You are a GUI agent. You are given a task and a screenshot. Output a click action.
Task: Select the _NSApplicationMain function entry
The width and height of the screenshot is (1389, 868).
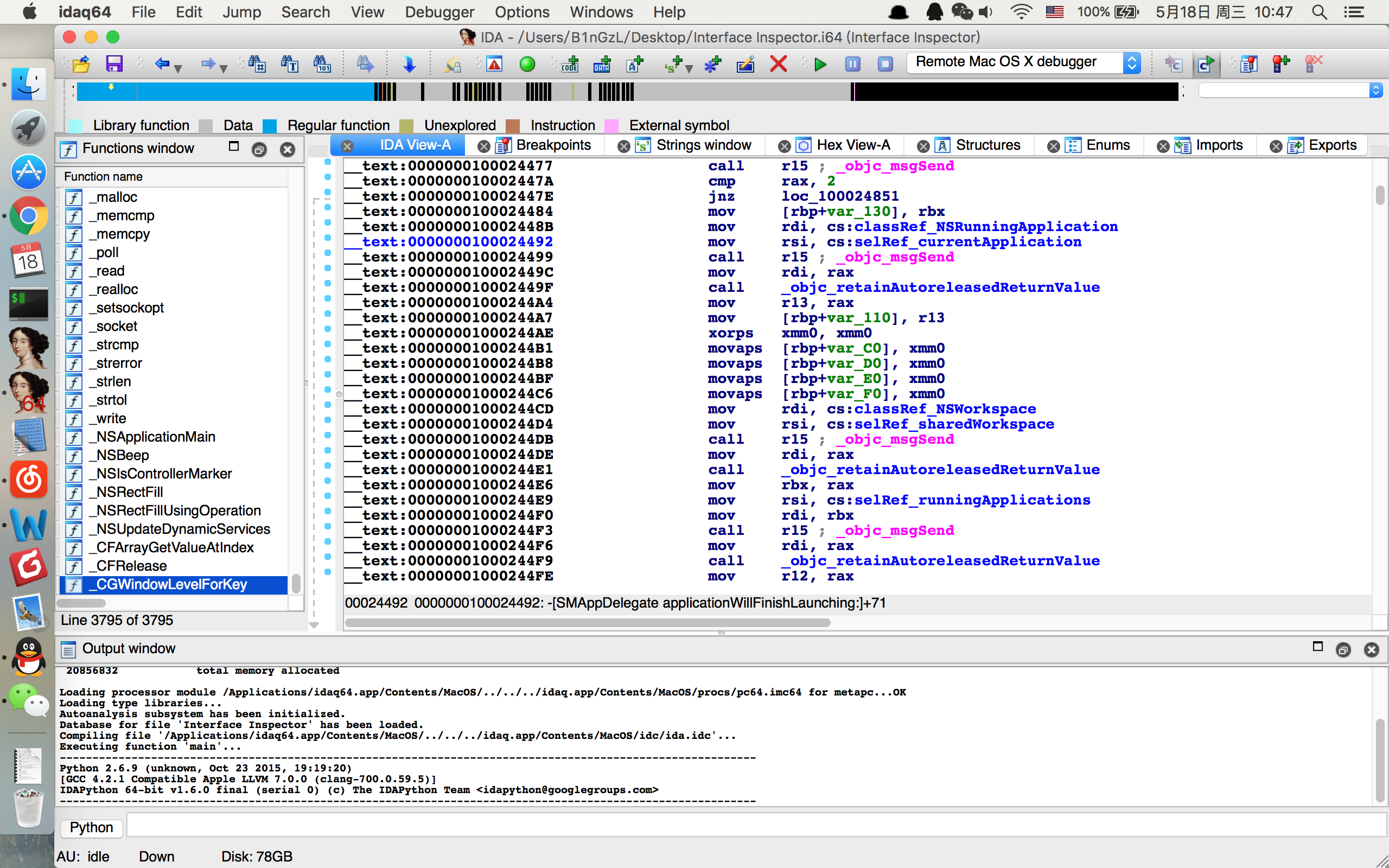(x=155, y=437)
